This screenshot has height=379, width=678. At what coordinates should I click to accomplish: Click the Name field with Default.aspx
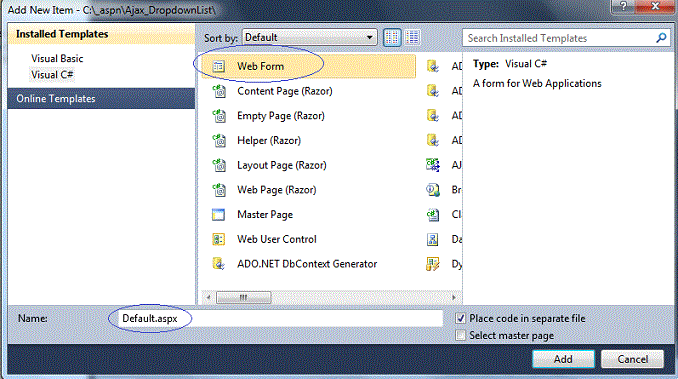tap(280, 318)
